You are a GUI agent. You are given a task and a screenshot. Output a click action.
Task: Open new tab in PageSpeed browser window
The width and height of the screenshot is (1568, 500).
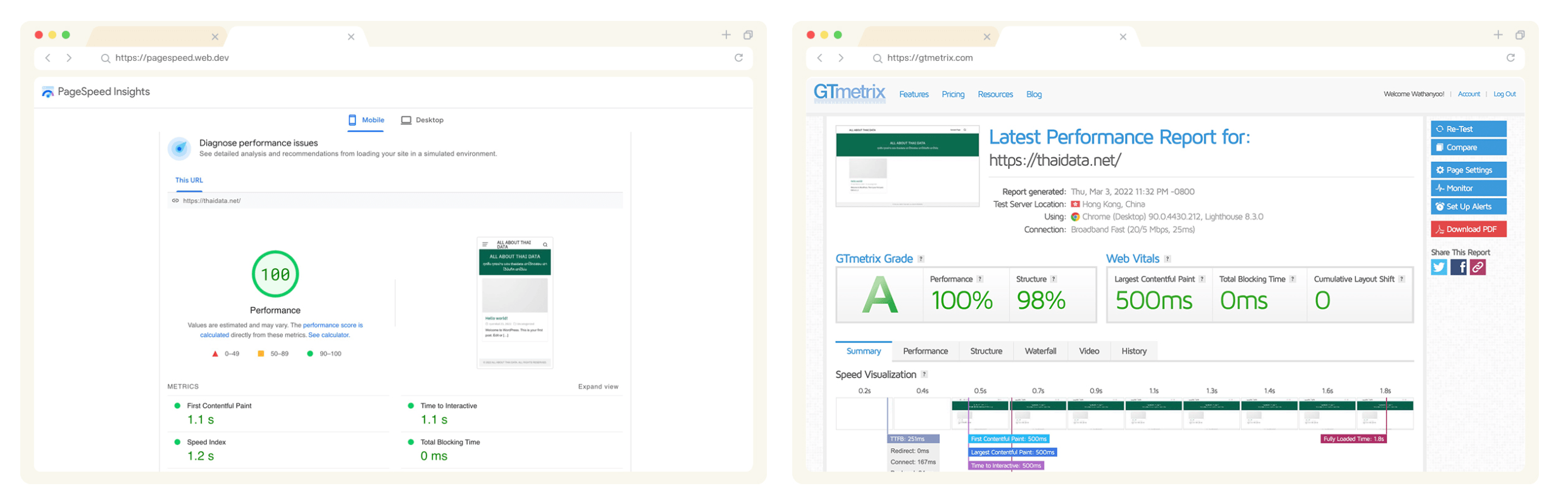726,35
